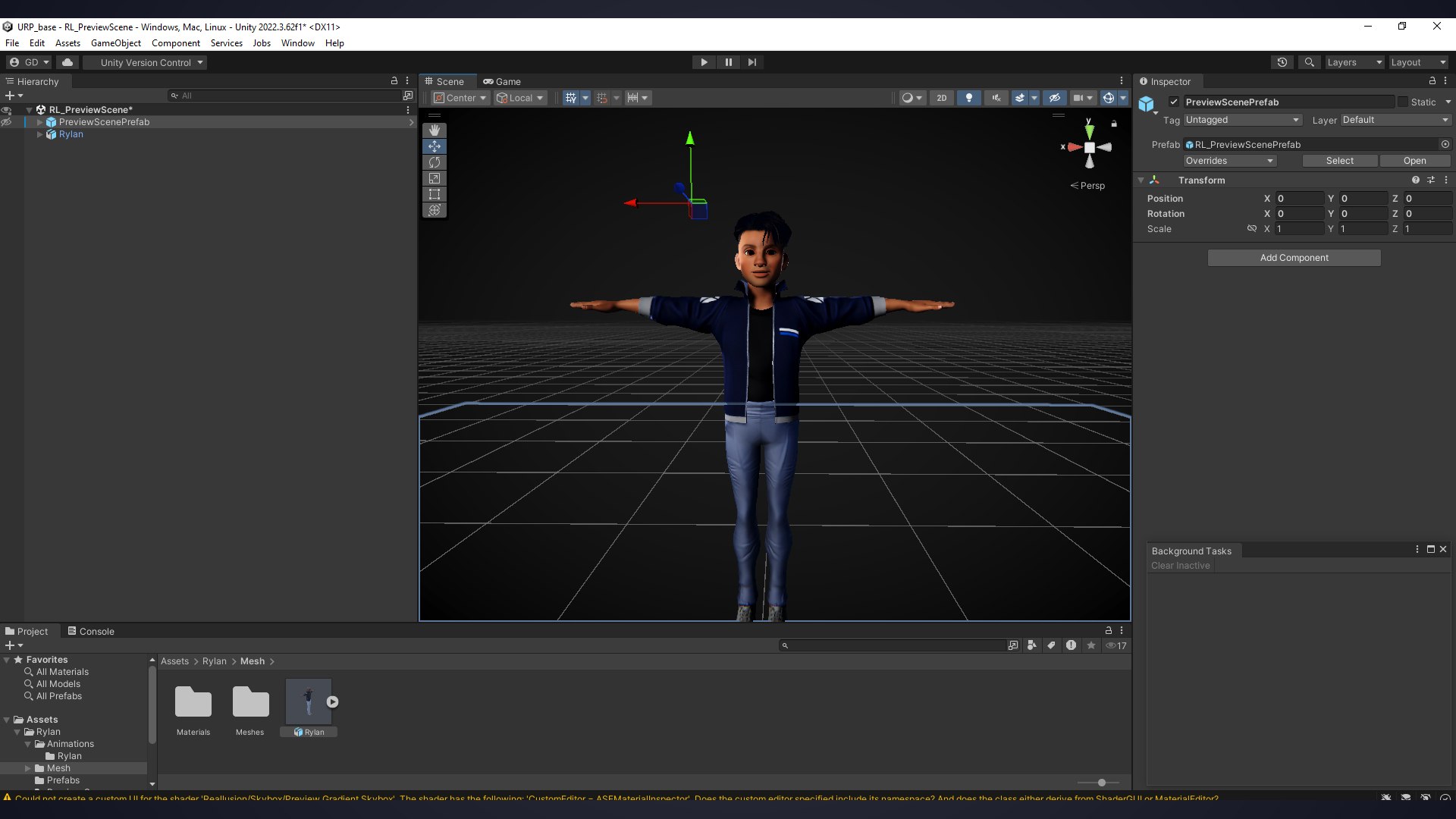This screenshot has height=819, width=1456.
Task: Select the Hand view tool
Action: point(435,130)
